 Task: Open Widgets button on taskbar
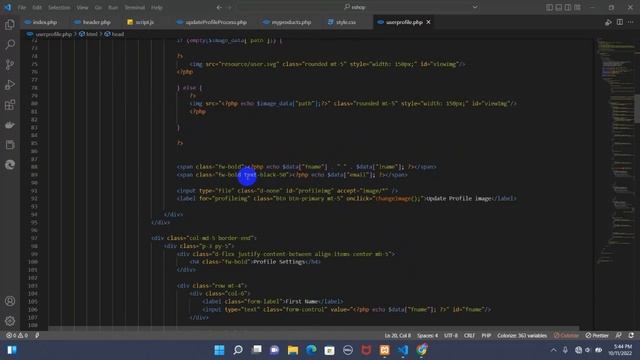[x=12, y=350]
